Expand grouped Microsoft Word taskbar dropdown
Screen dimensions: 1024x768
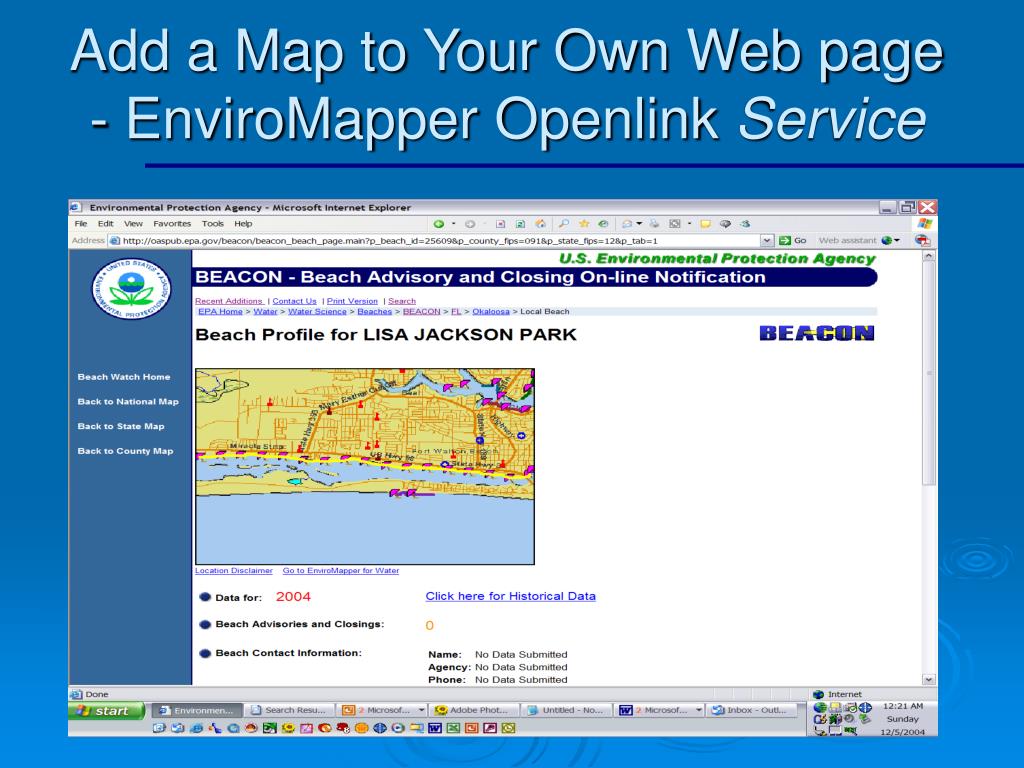(x=699, y=710)
